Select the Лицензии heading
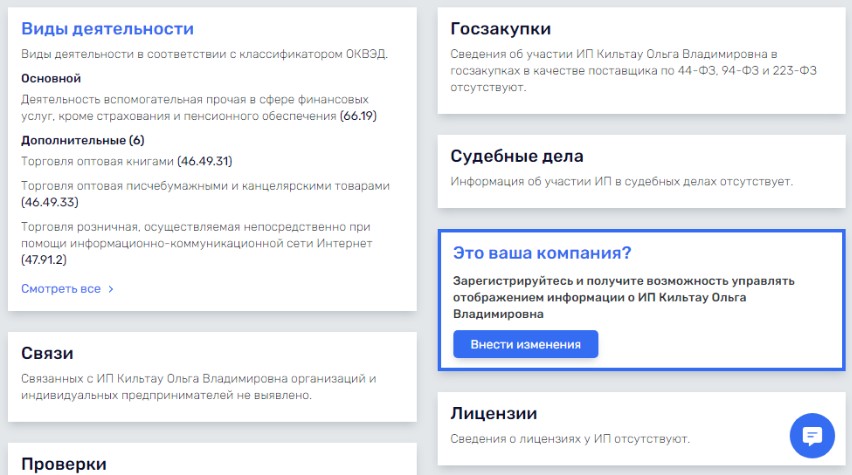The height and width of the screenshot is (475, 852). point(493,413)
